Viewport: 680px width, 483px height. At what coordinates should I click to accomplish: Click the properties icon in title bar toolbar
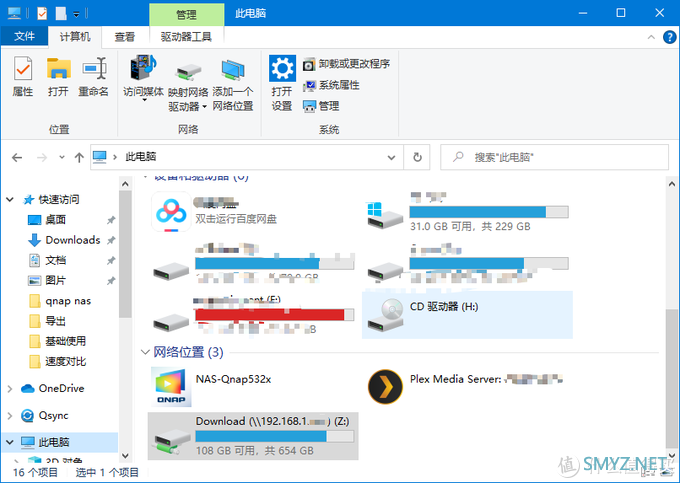pyautogui.click(x=42, y=13)
